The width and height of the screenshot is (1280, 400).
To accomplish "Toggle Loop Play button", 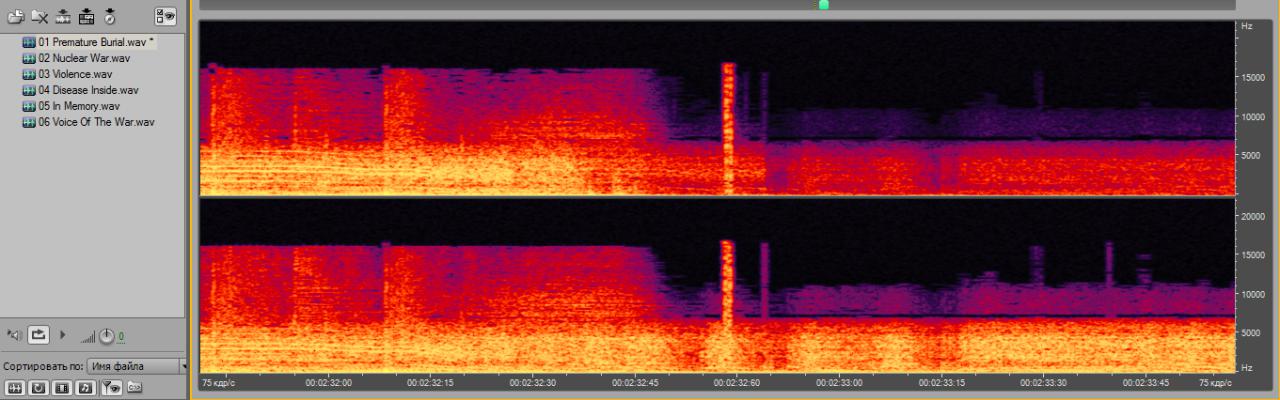I will click(39, 335).
